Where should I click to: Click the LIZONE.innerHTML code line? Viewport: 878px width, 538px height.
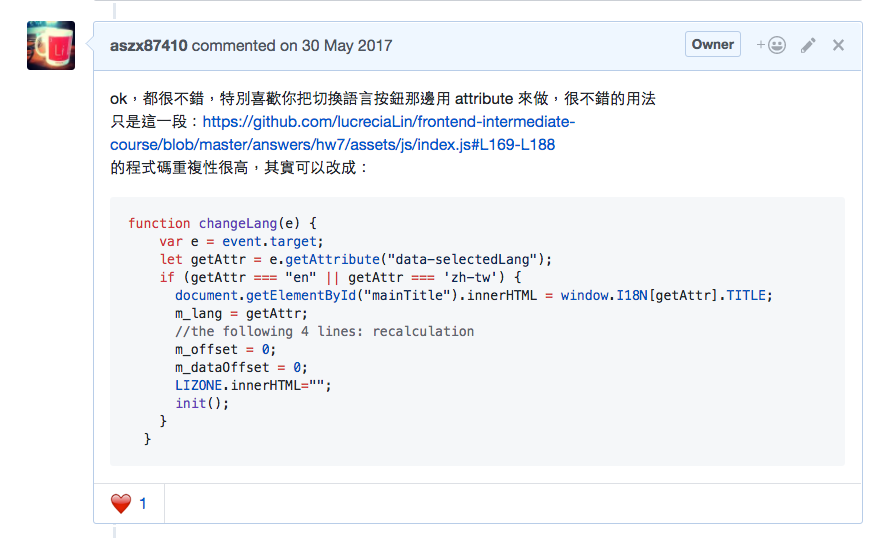253,385
